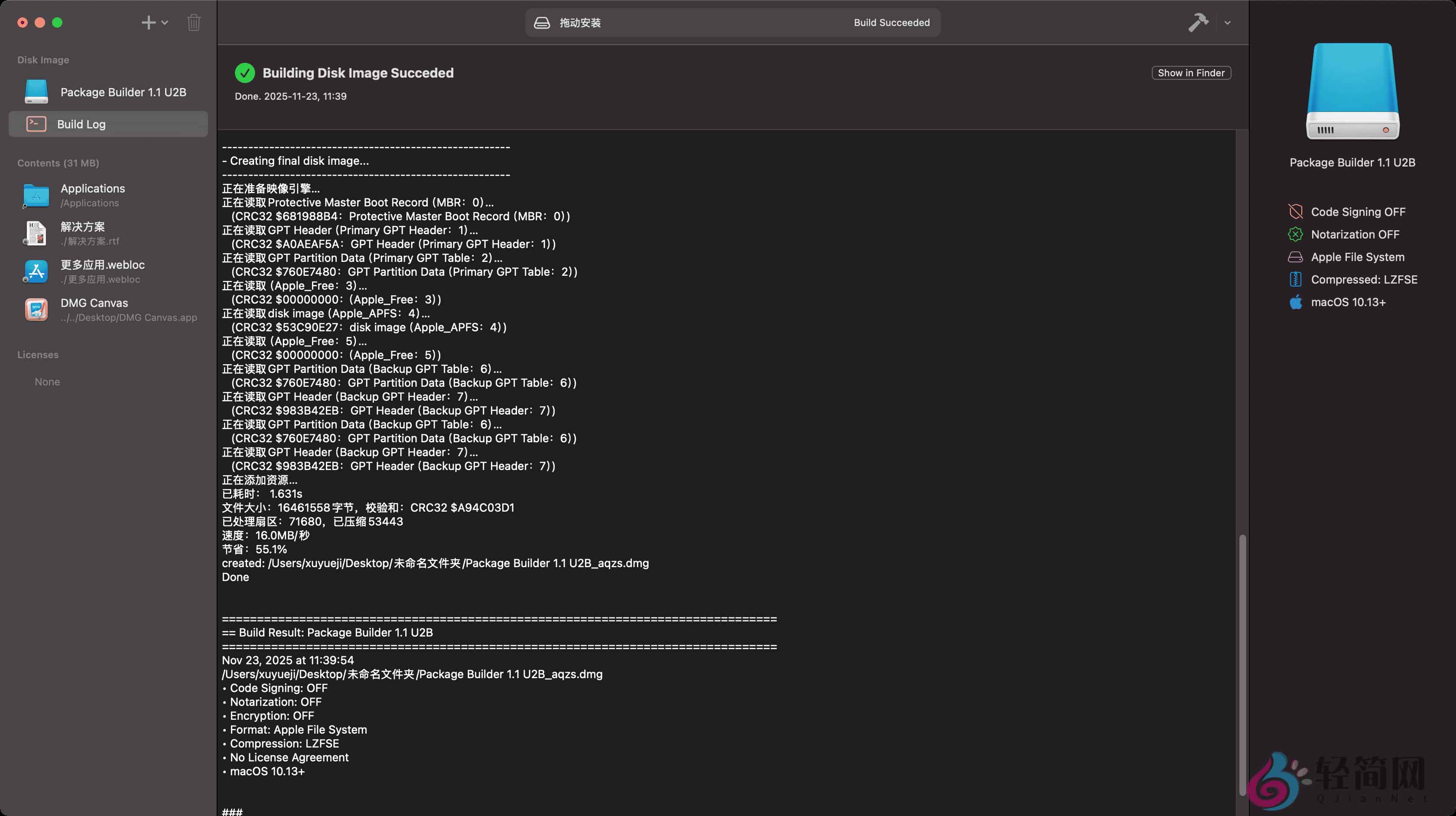The height and width of the screenshot is (816, 1456).
Task: Click the Apple File System drive icon
Action: pos(1296,257)
